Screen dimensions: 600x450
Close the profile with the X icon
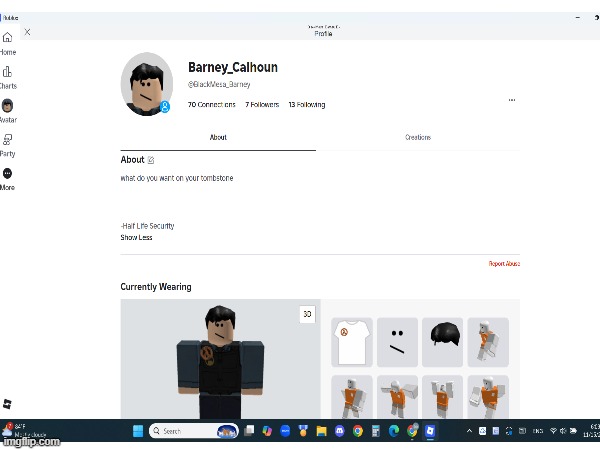(x=27, y=32)
